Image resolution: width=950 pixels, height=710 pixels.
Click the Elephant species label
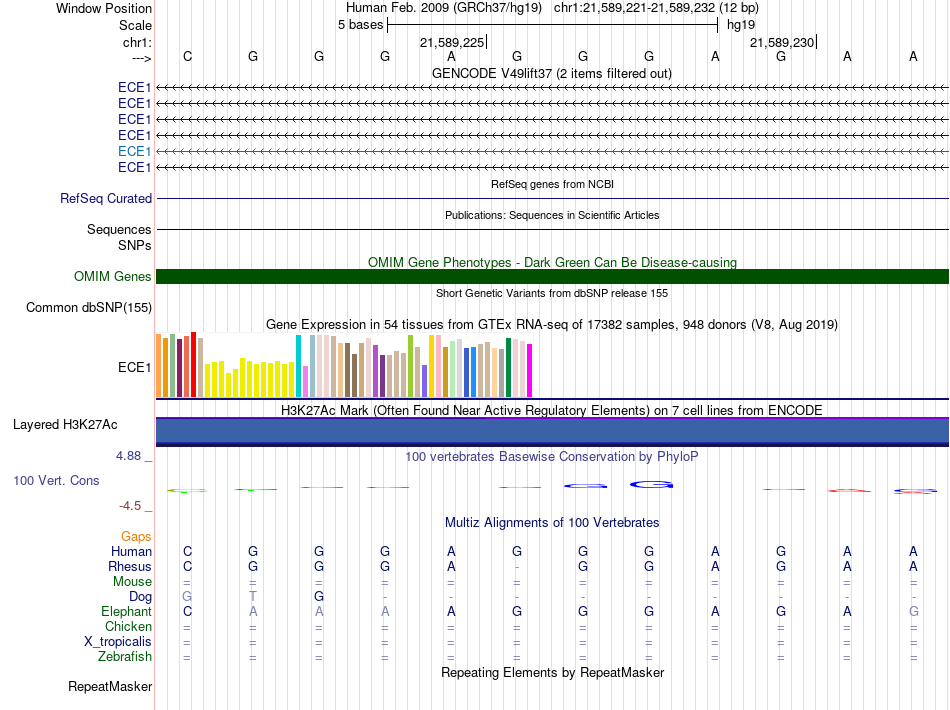click(x=126, y=611)
